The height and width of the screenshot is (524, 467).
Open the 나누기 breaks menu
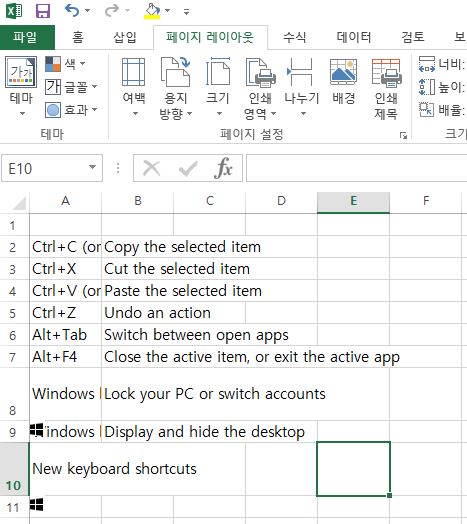point(302,87)
